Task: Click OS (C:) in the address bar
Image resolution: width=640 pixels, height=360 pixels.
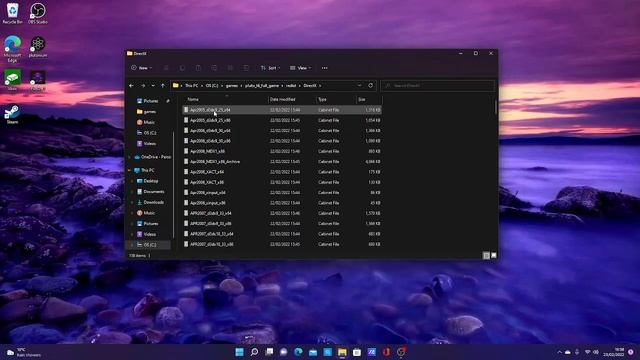Action: 212,86
